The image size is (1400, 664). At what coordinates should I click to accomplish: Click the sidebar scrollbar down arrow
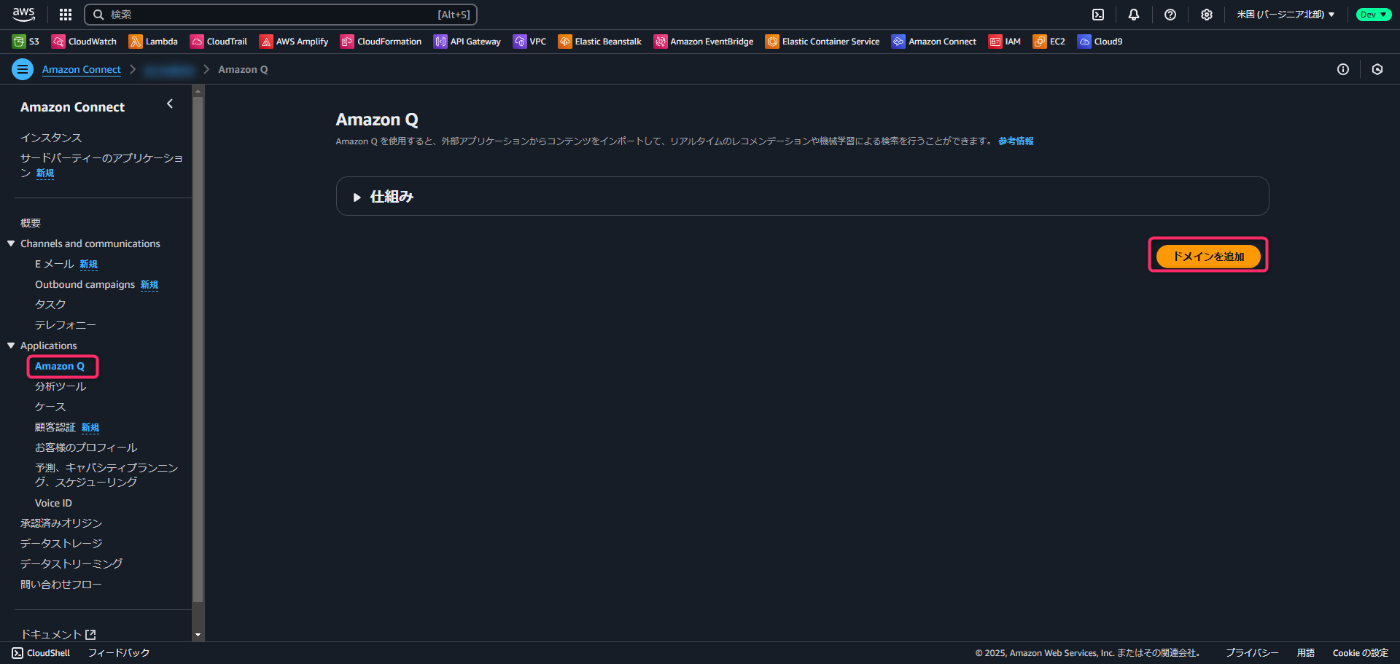coord(198,635)
